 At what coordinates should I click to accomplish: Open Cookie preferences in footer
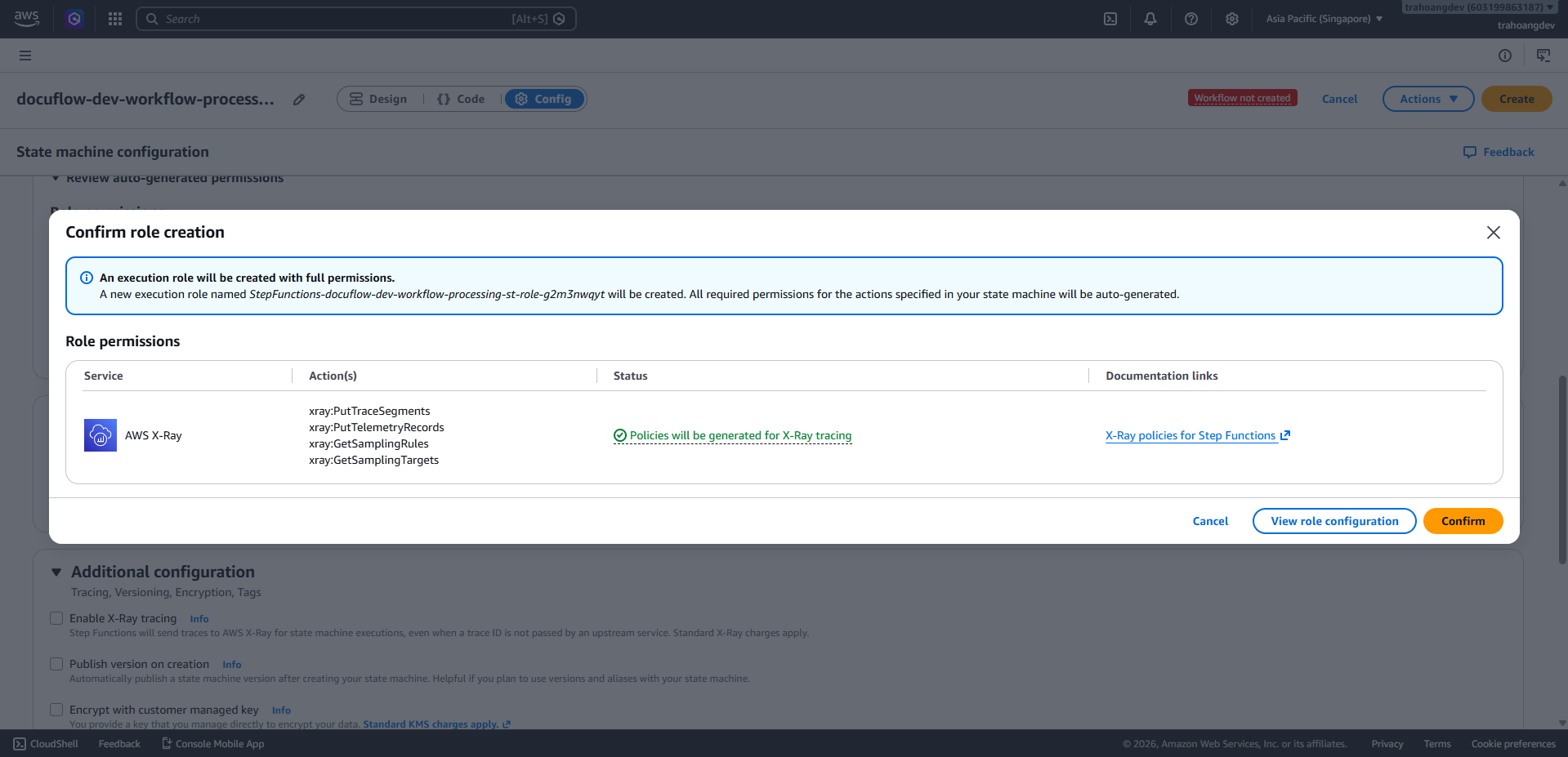[x=1513, y=744]
